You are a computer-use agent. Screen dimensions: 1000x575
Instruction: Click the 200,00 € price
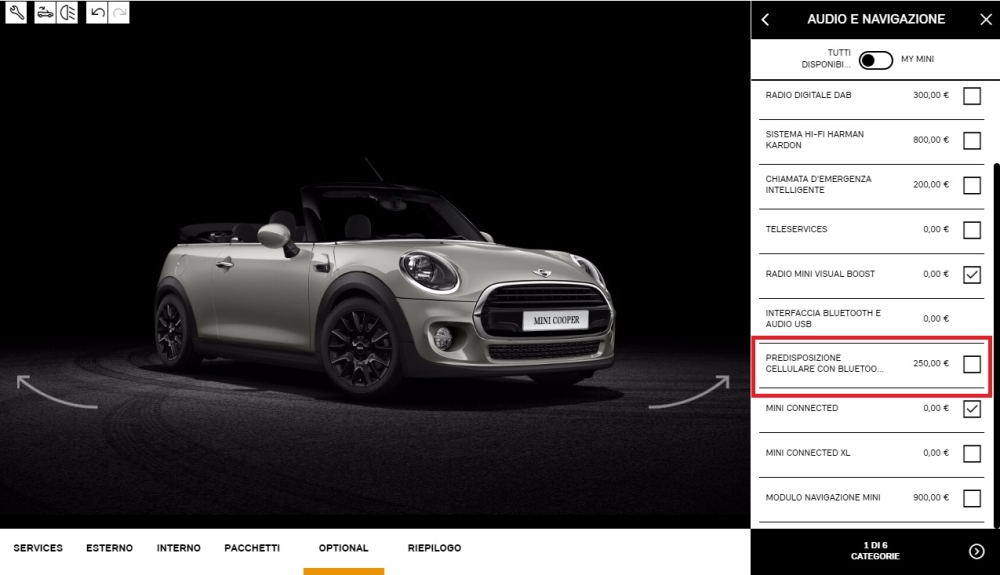(x=930, y=184)
